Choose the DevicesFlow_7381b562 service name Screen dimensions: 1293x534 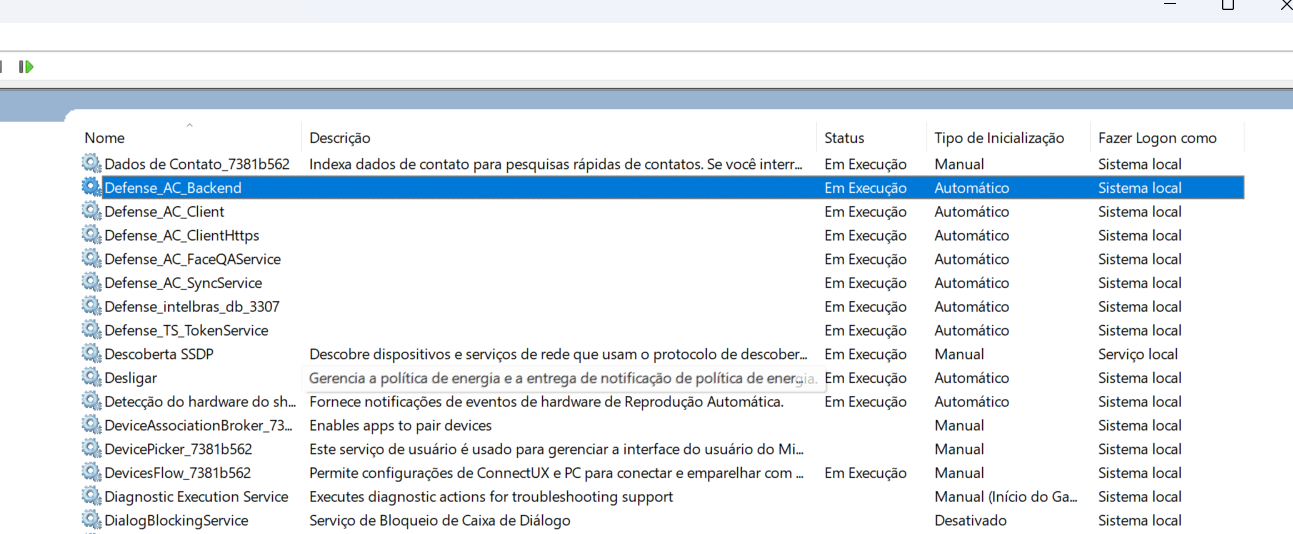[178, 473]
